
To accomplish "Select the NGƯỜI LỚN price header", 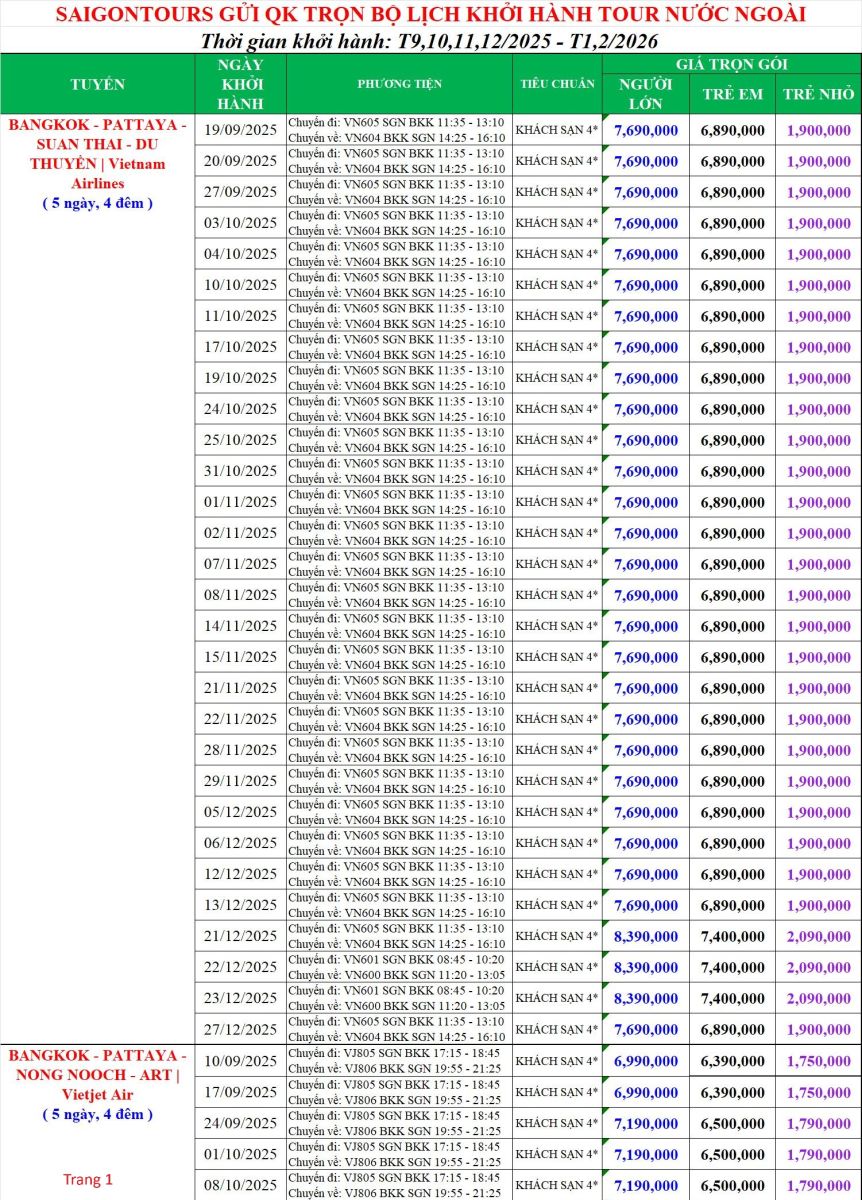I will pos(645,93).
